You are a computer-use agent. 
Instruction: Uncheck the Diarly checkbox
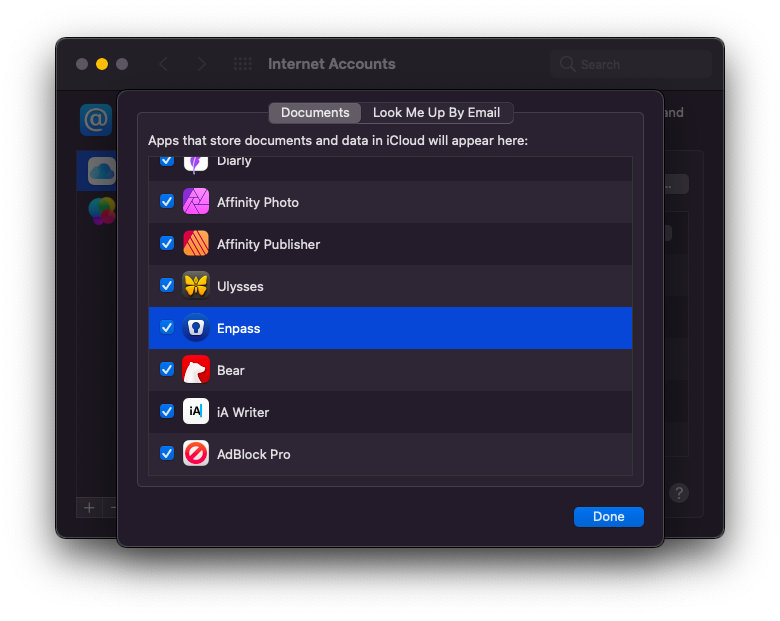(x=167, y=161)
